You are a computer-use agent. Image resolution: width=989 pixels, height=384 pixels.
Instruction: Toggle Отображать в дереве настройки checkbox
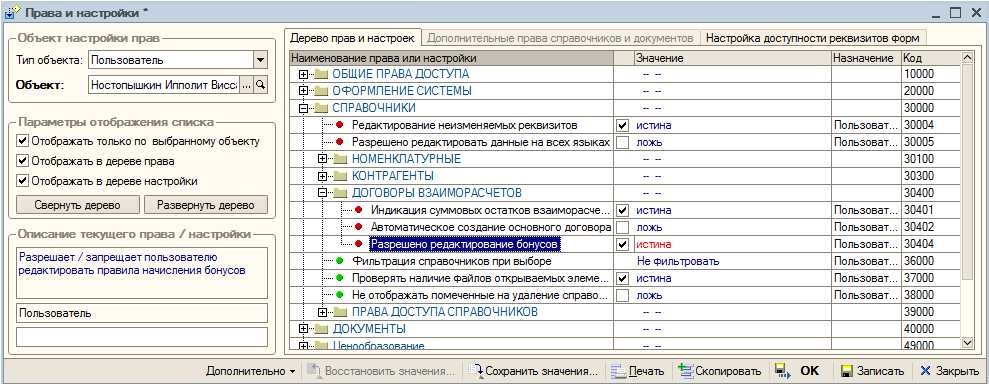(23, 181)
